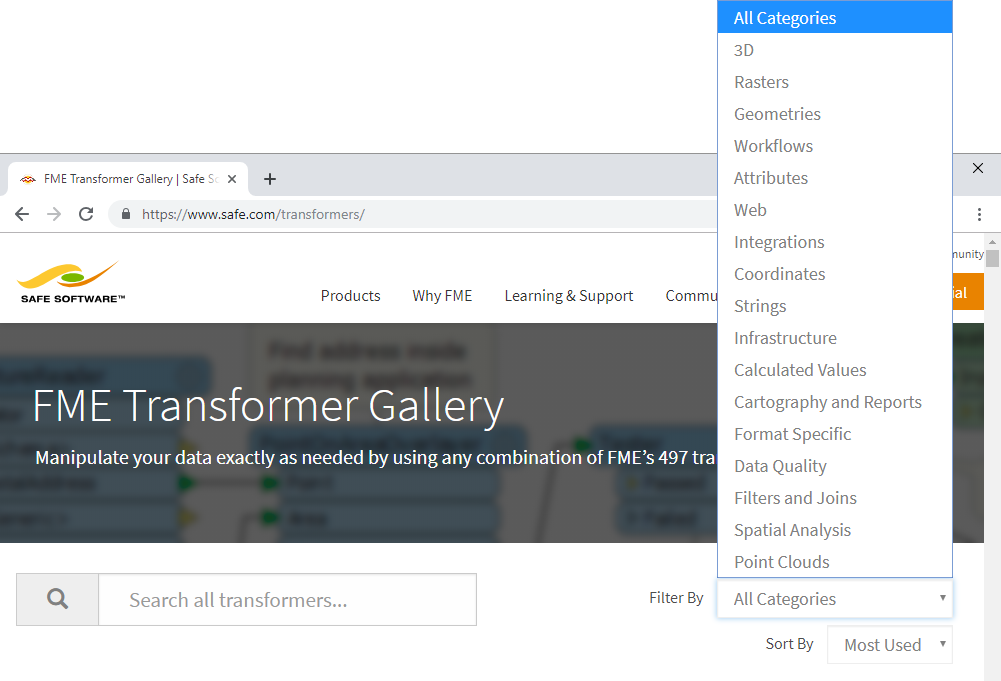
Task: Choose the Coordinates category option
Action: coord(835,274)
